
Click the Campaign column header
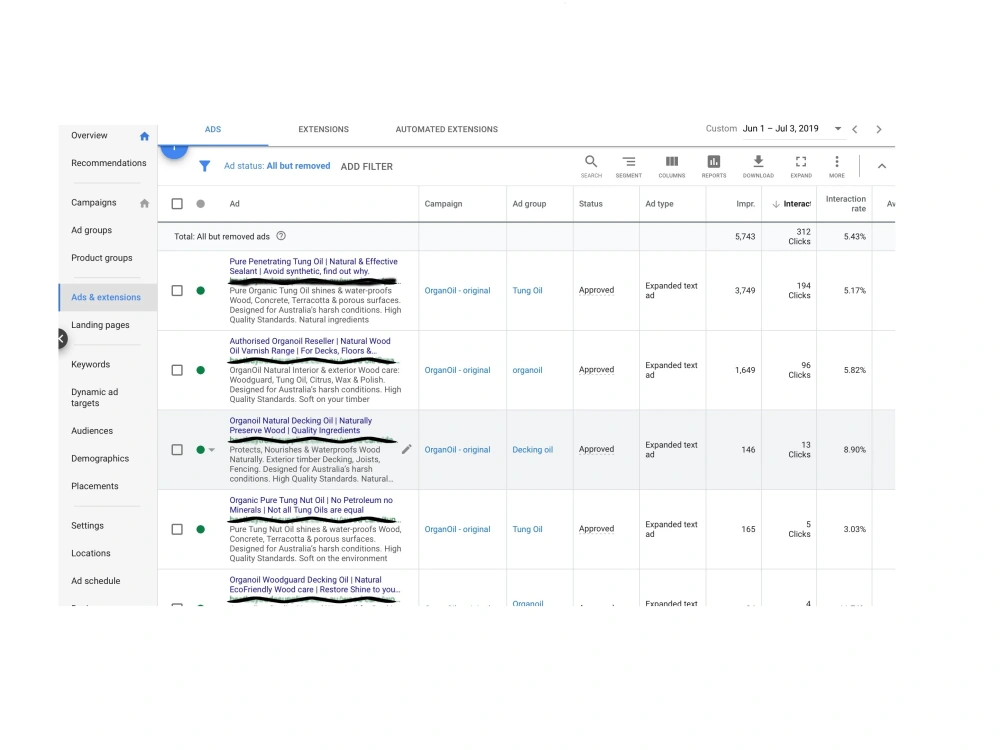[443, 204]
